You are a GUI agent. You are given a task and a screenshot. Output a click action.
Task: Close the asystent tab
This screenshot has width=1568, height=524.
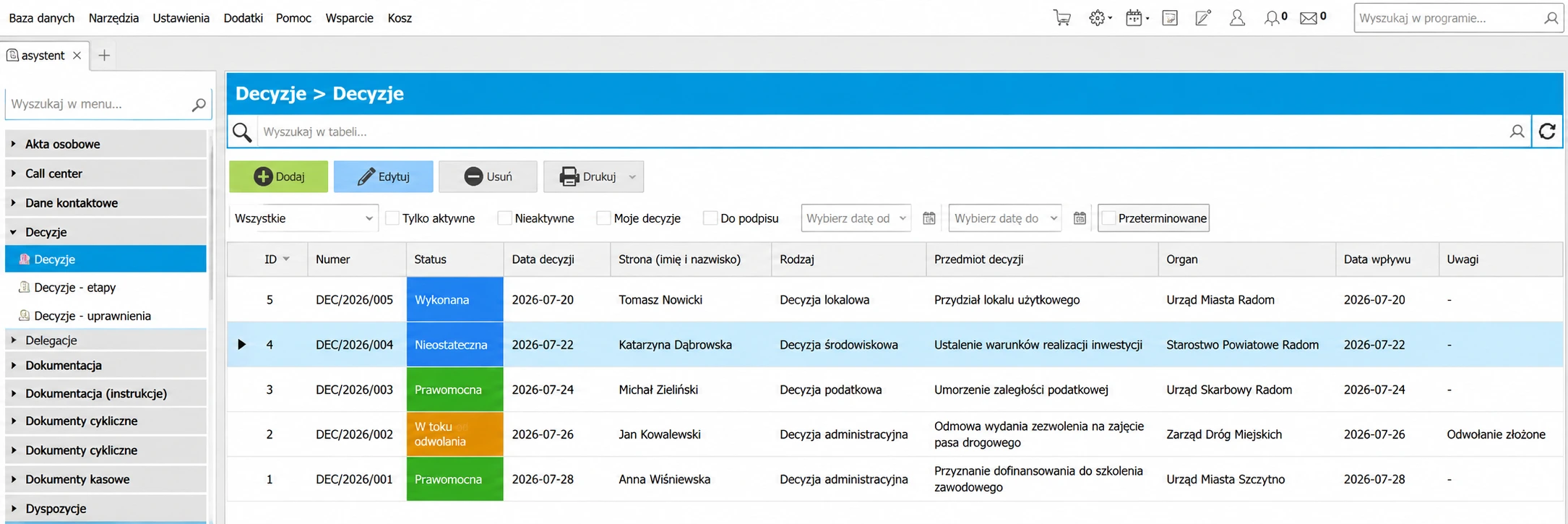tap(77, 56)
